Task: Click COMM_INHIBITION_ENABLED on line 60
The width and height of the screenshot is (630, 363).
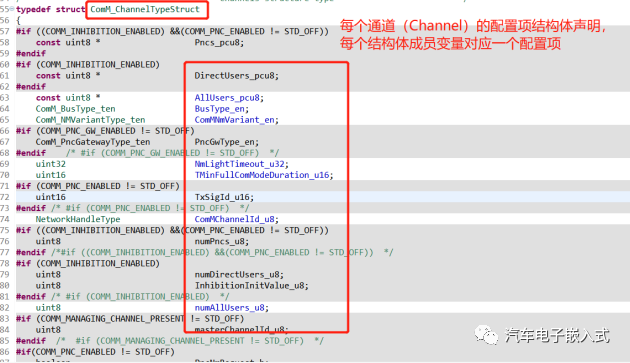Action: (x=98, y=64)
